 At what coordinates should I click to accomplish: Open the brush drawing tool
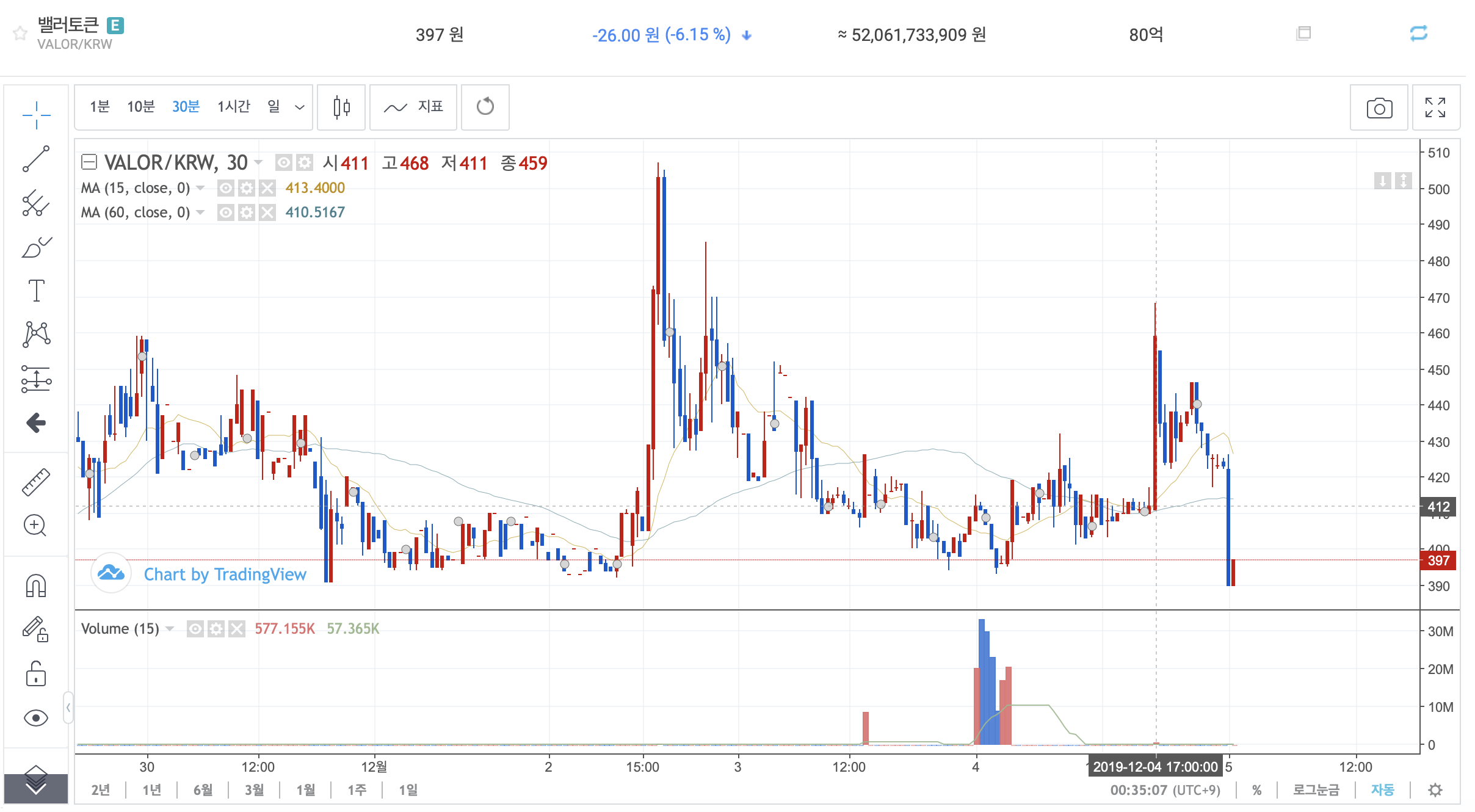36,247
